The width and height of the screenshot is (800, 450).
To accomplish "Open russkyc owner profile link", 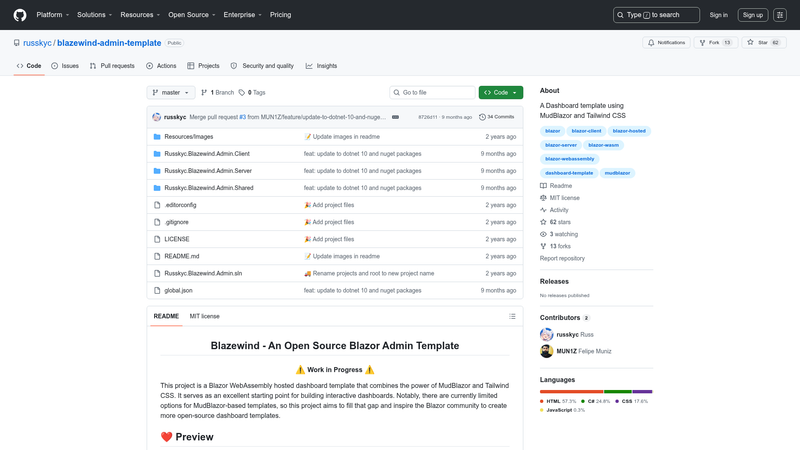I will click(x=37, y=43).
